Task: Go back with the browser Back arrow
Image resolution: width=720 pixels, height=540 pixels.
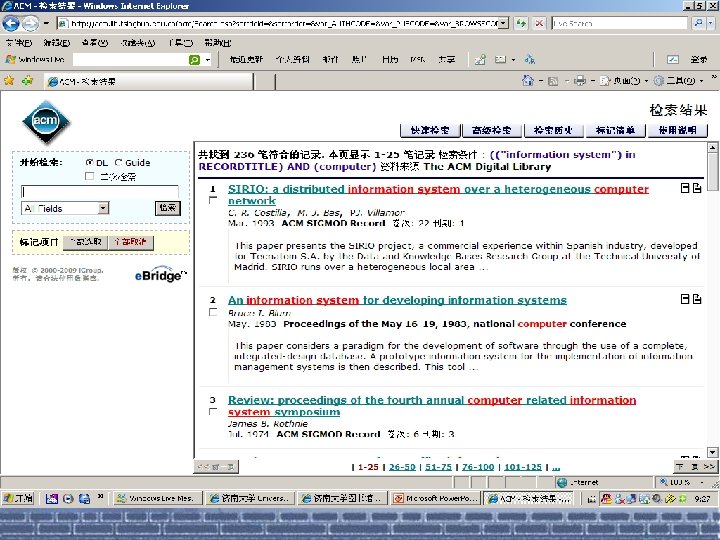Action: (x=11, y=23)
